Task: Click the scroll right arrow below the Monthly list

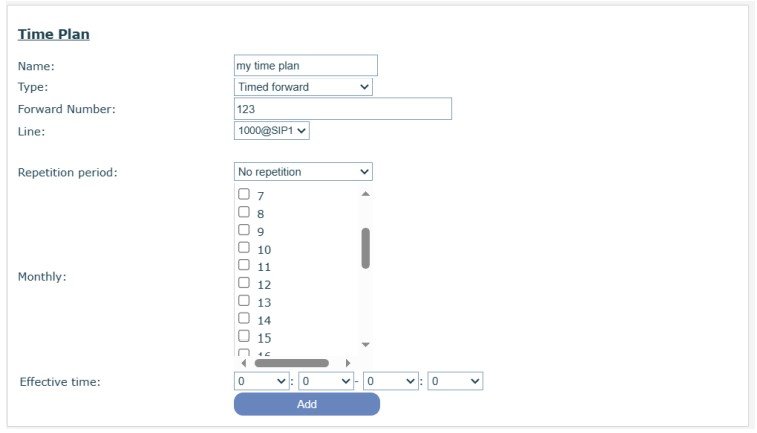Action: (x=348, y=363)
